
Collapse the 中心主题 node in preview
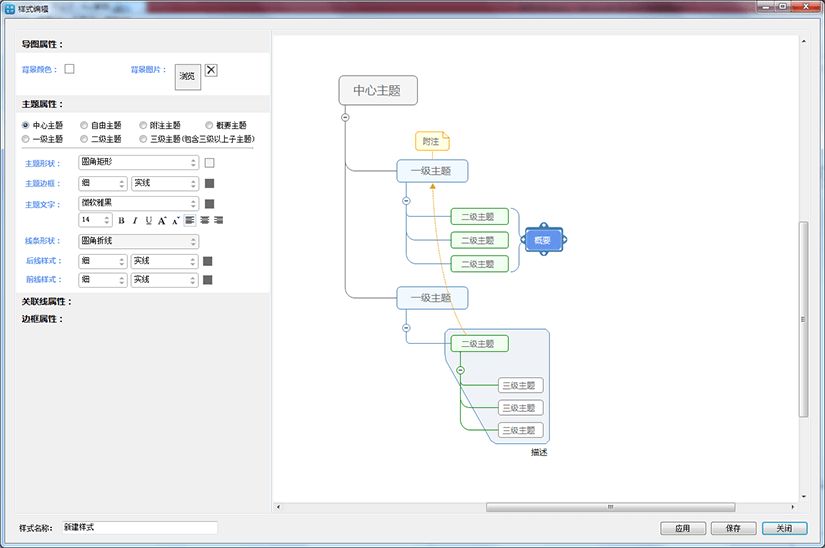click(346, 117)
